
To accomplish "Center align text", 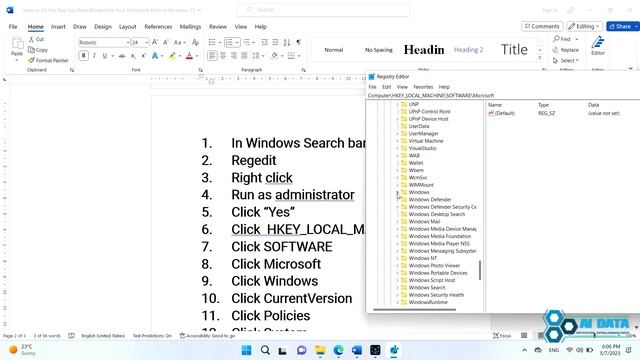I will (x=223, y=56).
